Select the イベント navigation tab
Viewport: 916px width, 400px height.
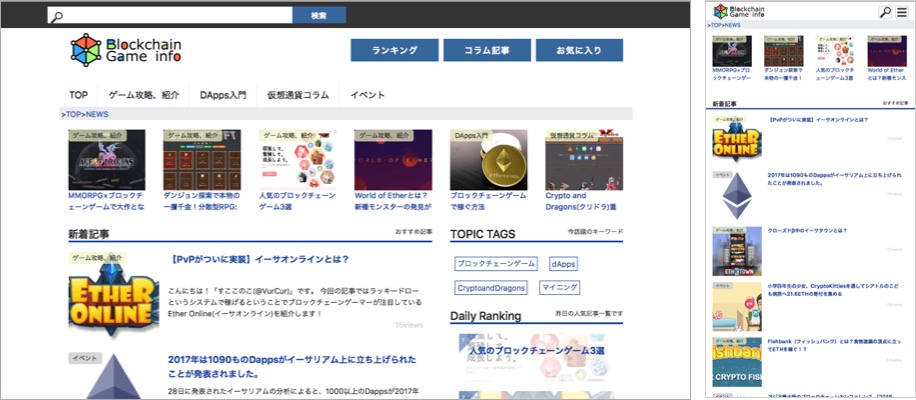367,95
